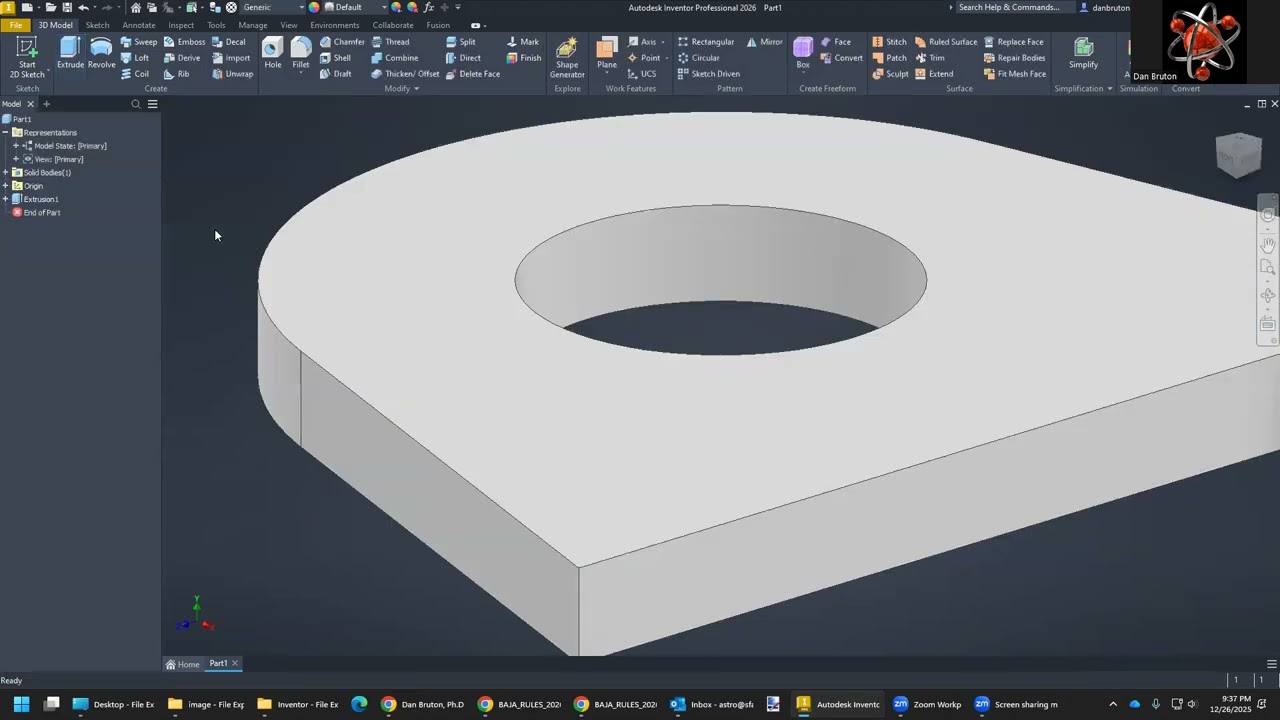Image resolution: width=1280 pixels, height=720 pixels.
Task: Choose the Circular pattern tool
Action: (x=698, y=58)
